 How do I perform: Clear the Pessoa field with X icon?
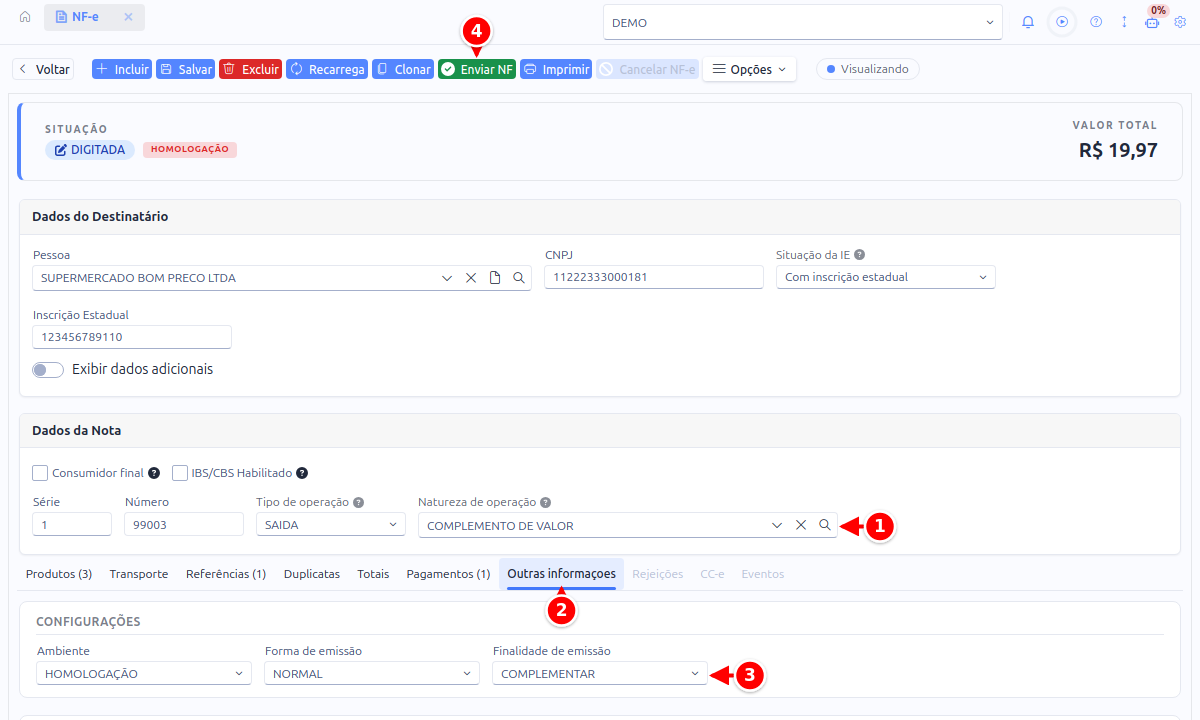coord(471,278)
